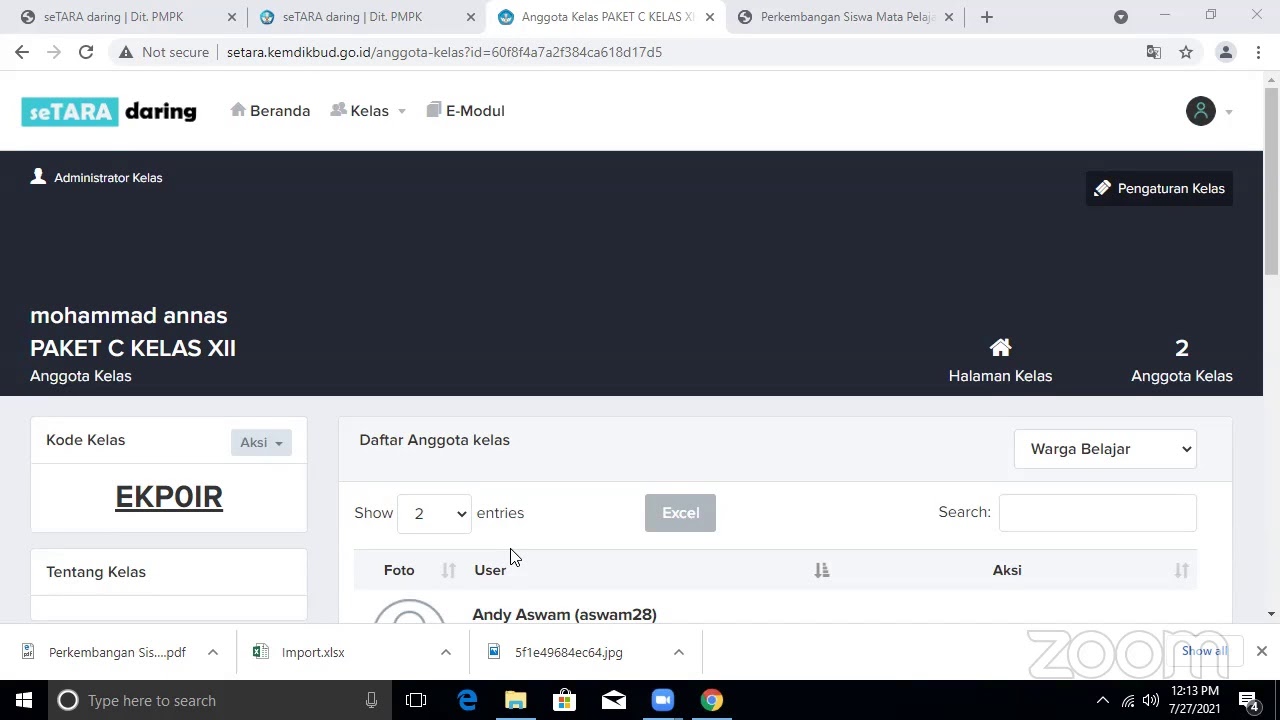Click Pengaturan Kelas button

point(1159,188)
